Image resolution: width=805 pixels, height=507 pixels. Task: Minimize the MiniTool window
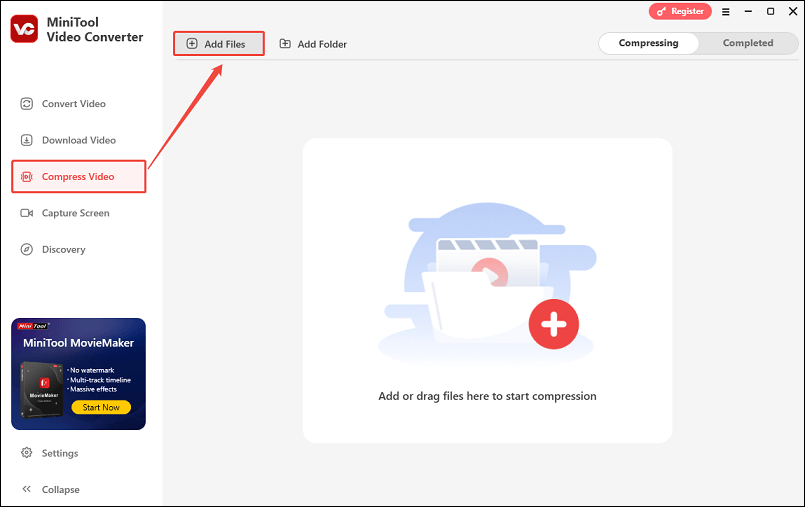coord(748,11)
